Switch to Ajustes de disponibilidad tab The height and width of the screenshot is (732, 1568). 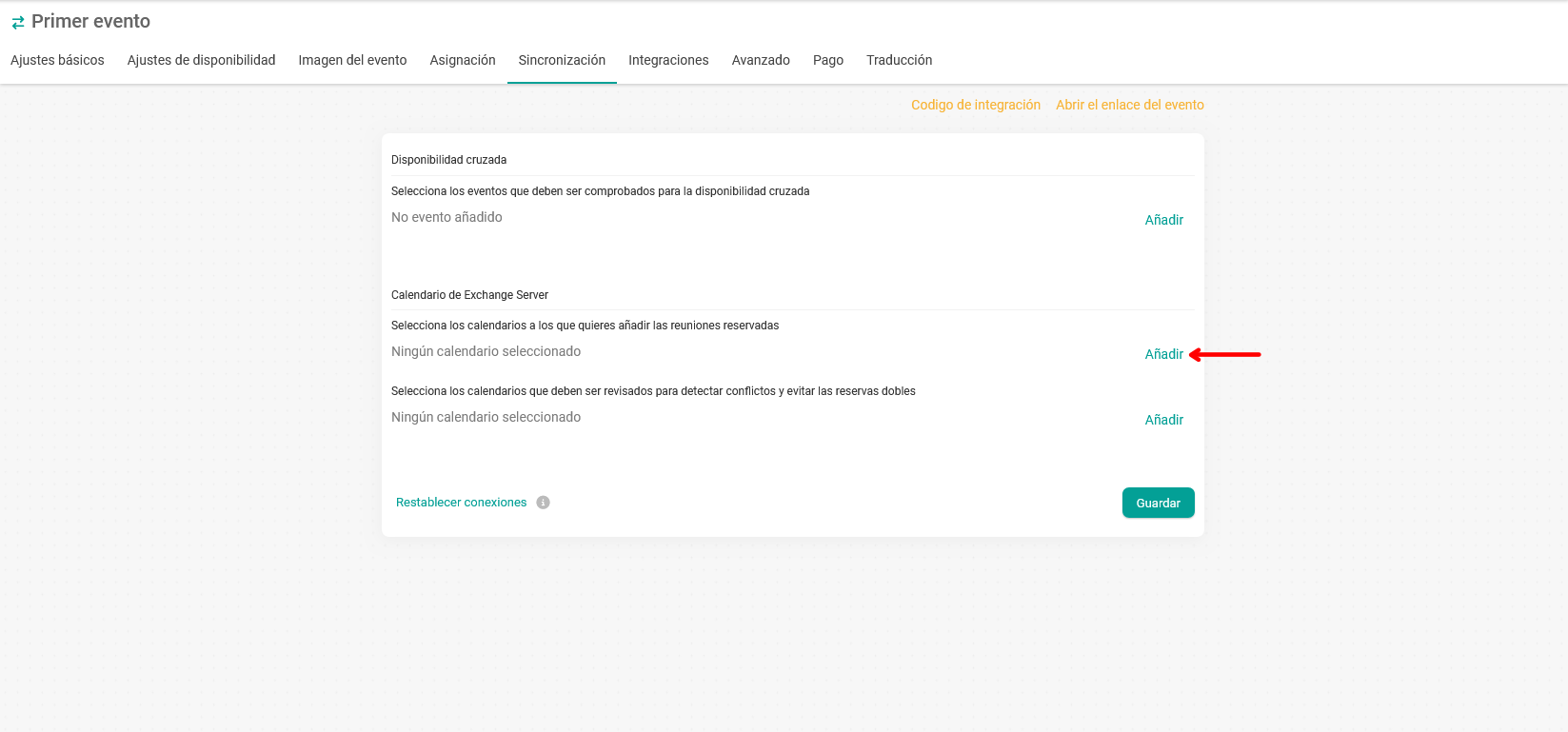[201, 60]
